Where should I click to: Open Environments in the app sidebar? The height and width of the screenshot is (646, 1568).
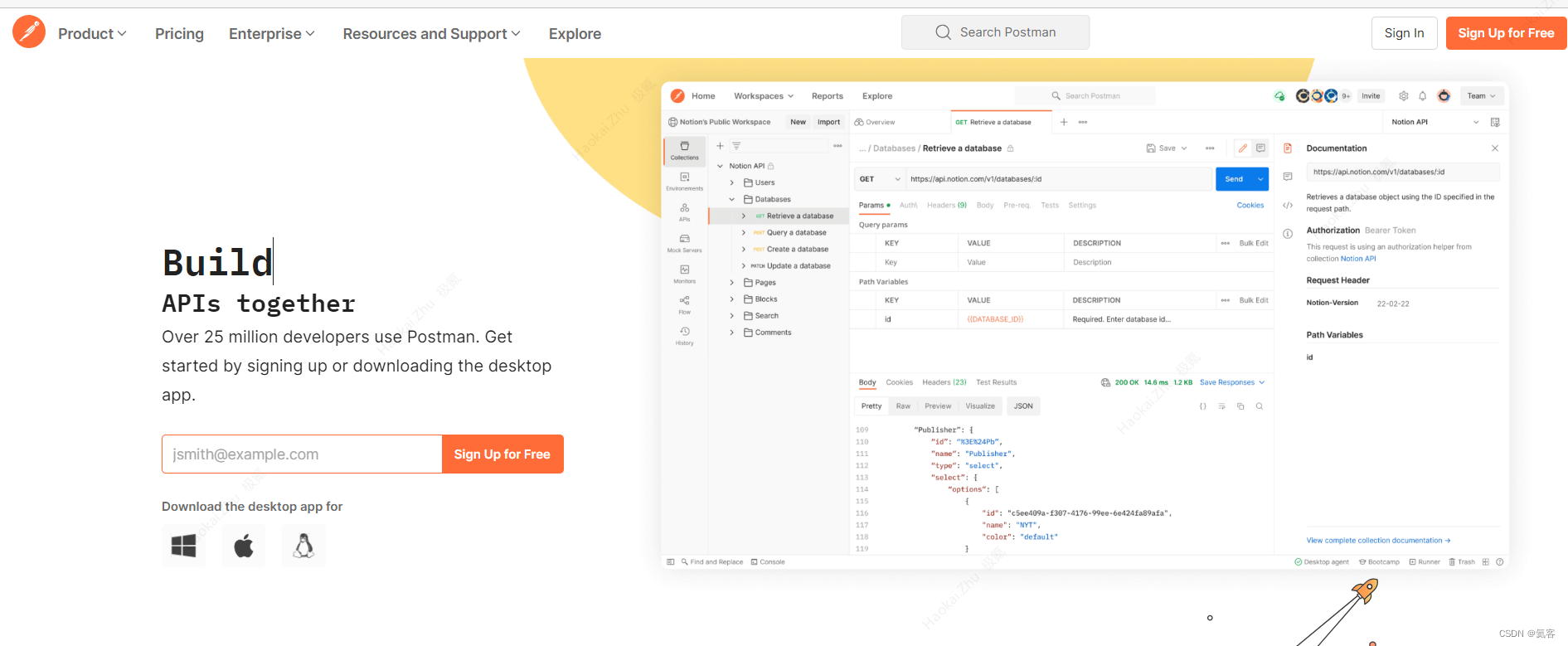pyautogui.click(x=685, y=182)
